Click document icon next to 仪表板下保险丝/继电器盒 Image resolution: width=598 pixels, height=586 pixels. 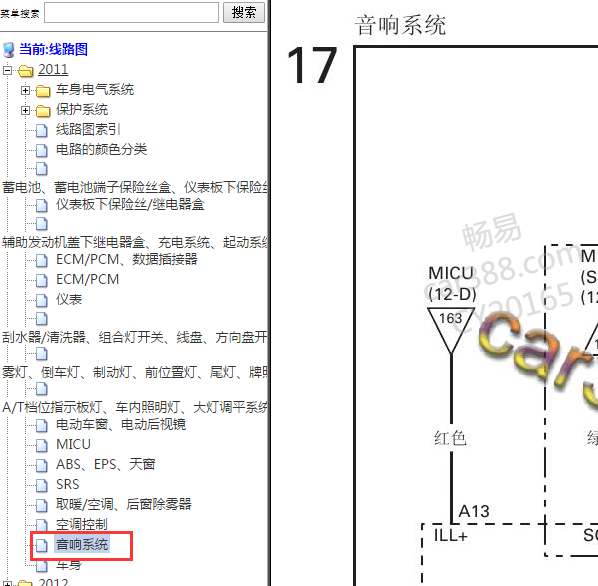(x=42, y=206)
